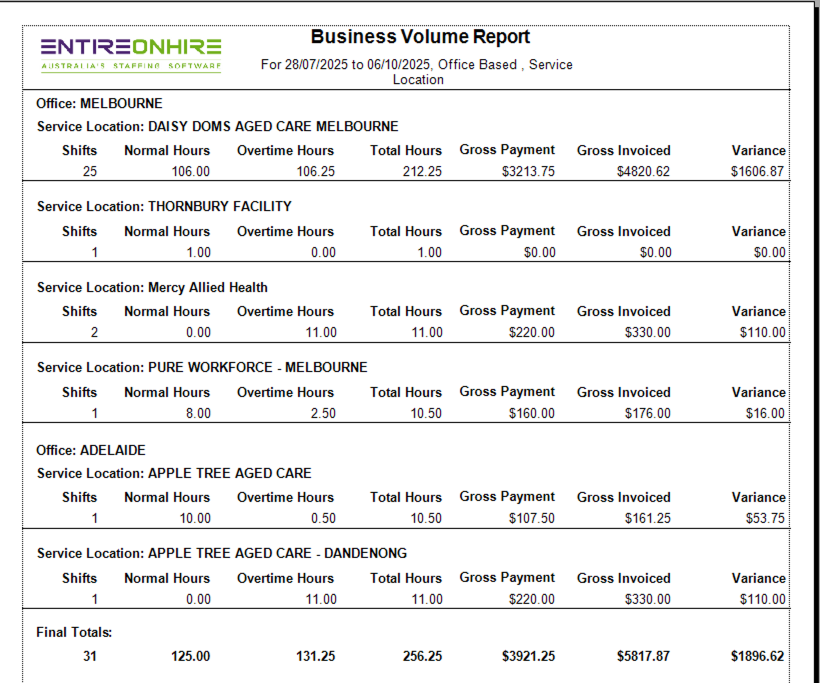Click the Business Volume Report title
Viewport: 820px width, 683px height.
tap(420, 37)
